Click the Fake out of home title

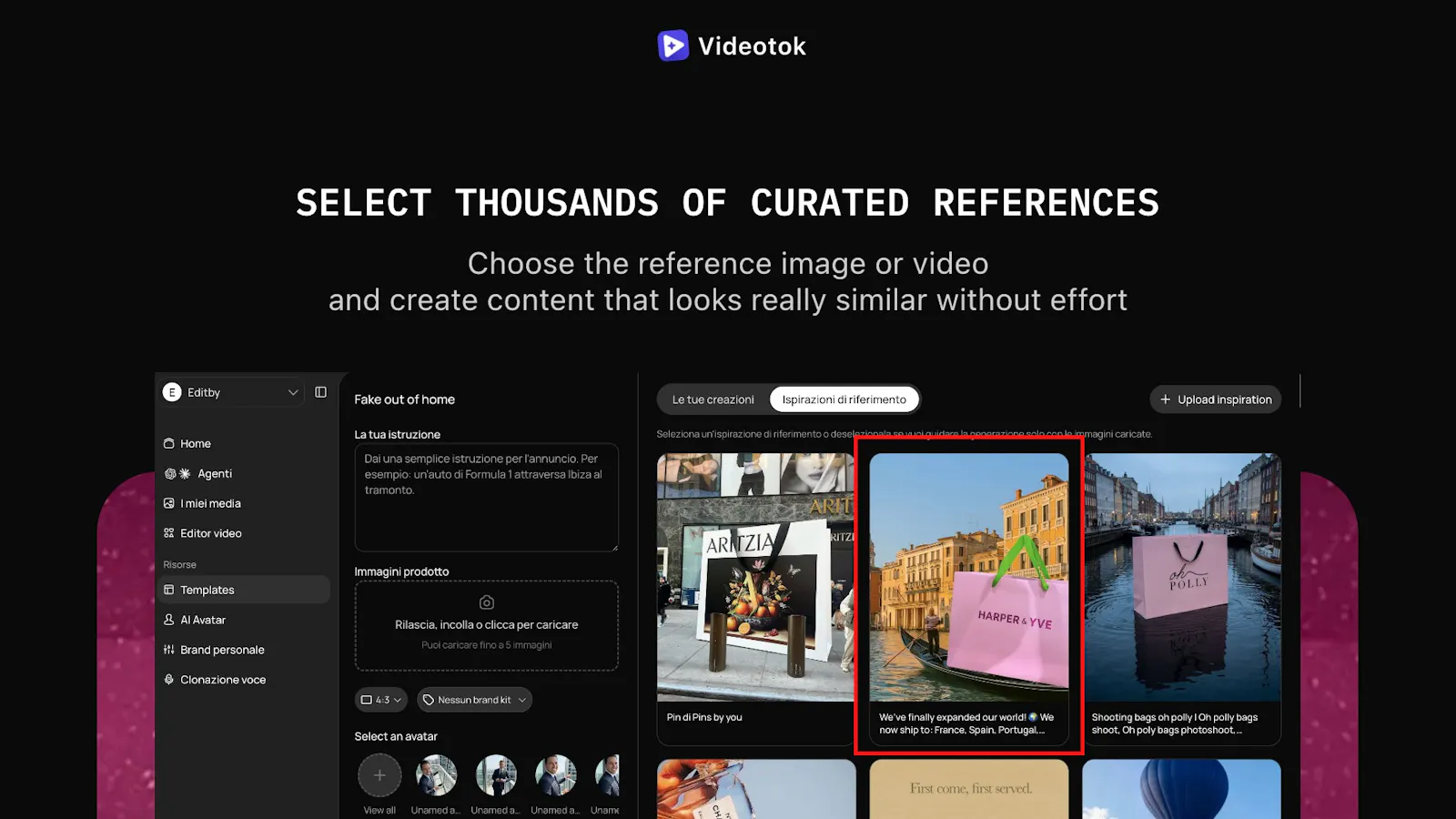point(404,399)
